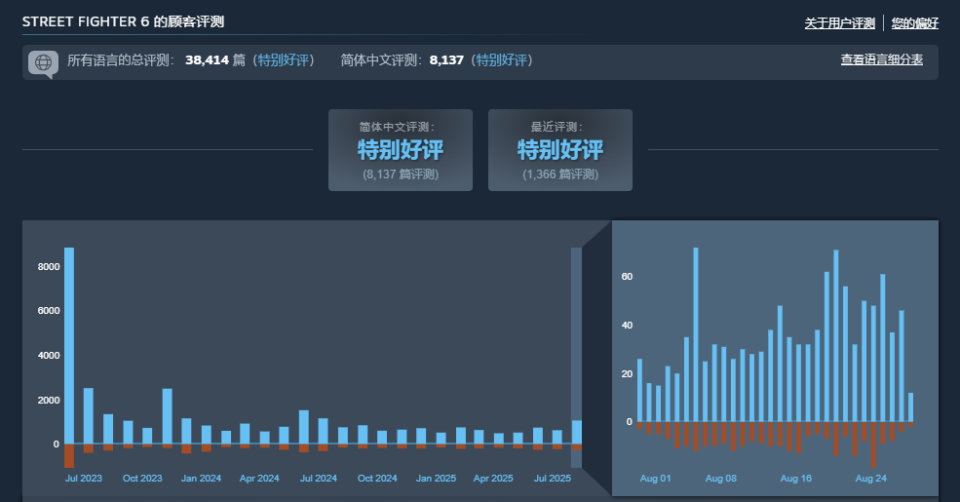
Task: Click blue bar above the Jul 2024 label
Action: [x=304, y=427]
